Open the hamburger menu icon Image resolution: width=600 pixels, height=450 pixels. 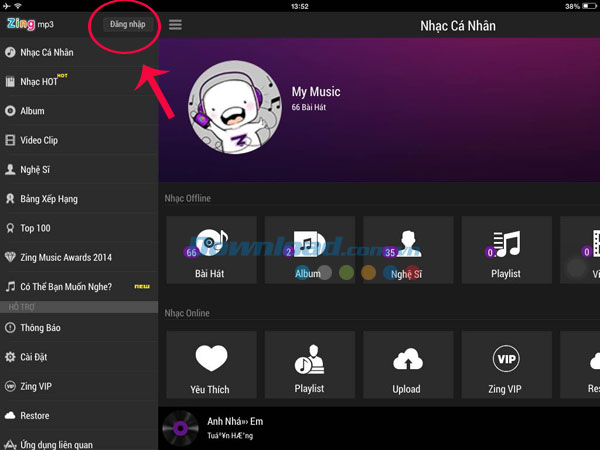pyautogui.click(x=175, y=25)
